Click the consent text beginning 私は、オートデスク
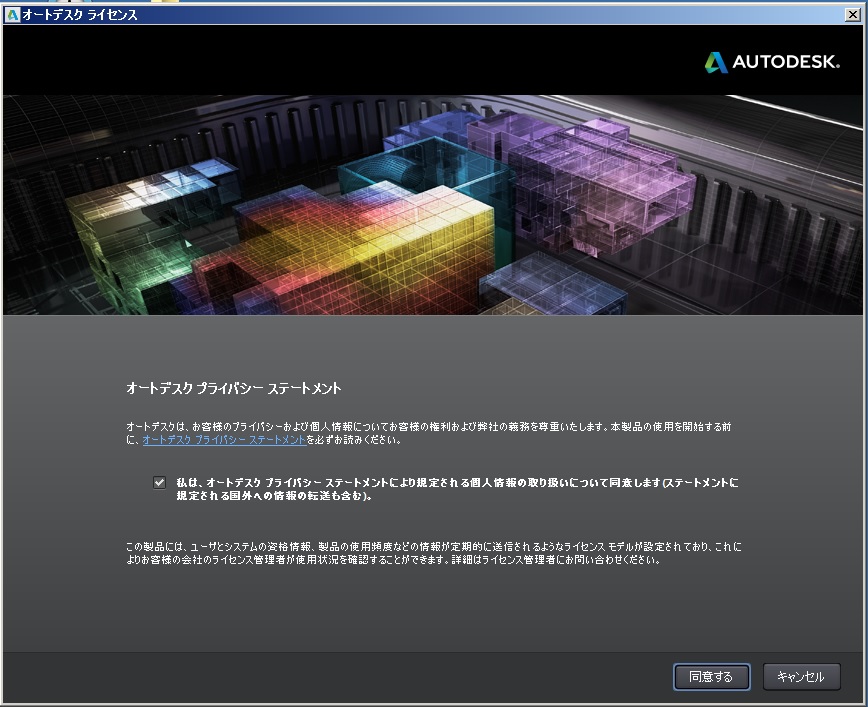The height and width of the screenshot is (707, 868). 457,489
